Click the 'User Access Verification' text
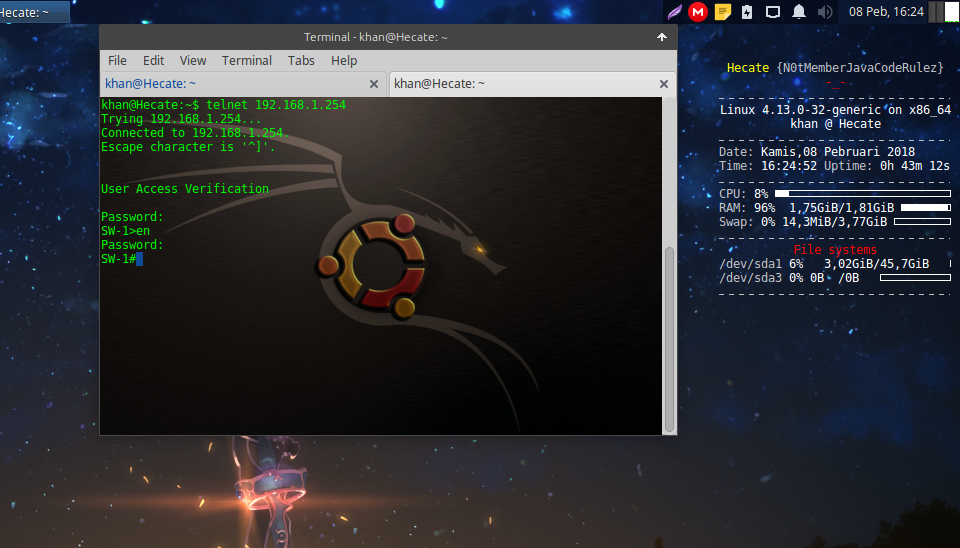Image resolution: width=960 pixels, height=548 pixels. [185, 189]
